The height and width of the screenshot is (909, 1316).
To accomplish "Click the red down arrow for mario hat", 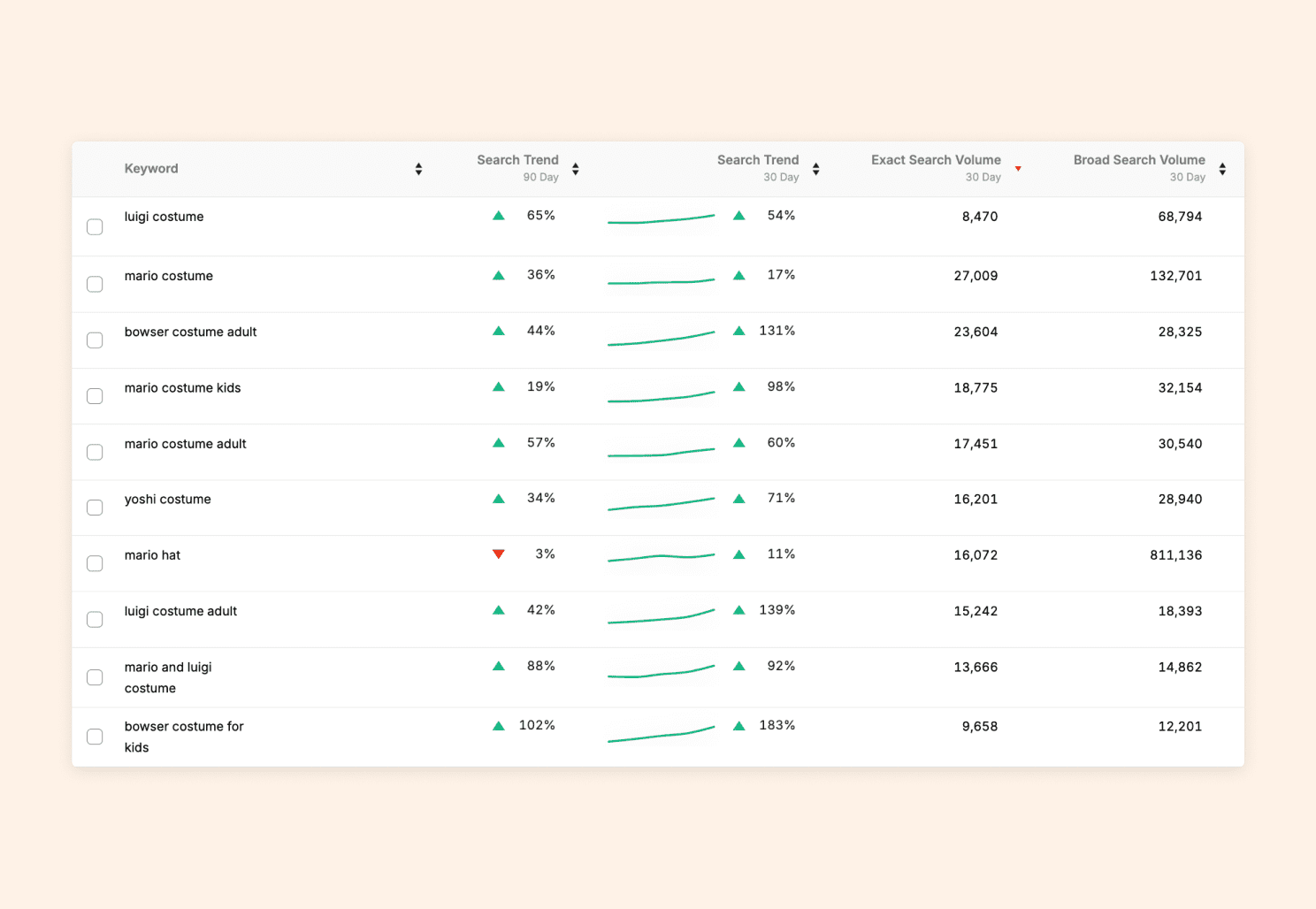I will pos(499,554).
